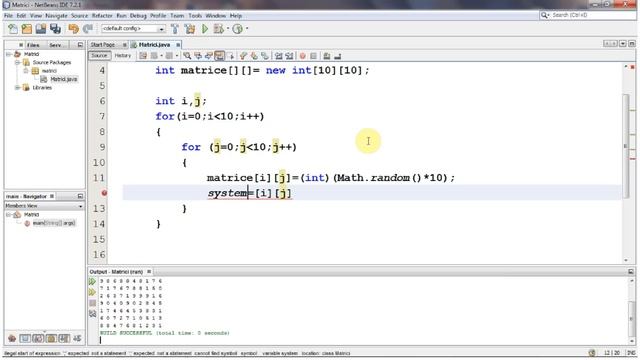Screen dimensions: 640x360
Task: Switch to the Files tab in the left panel
Action: coord(33,45)
